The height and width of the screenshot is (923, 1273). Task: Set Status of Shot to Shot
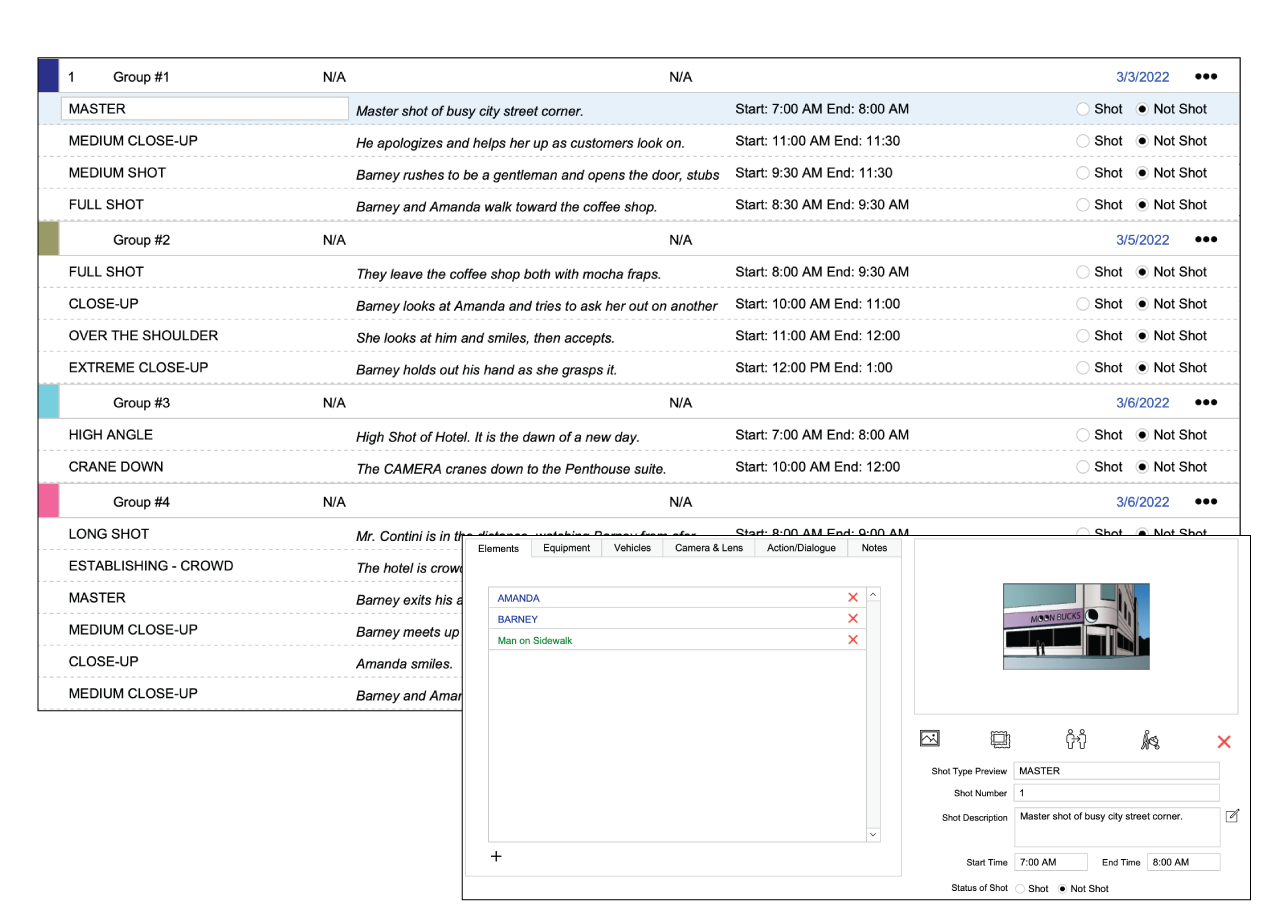[x=1021, y=888]
